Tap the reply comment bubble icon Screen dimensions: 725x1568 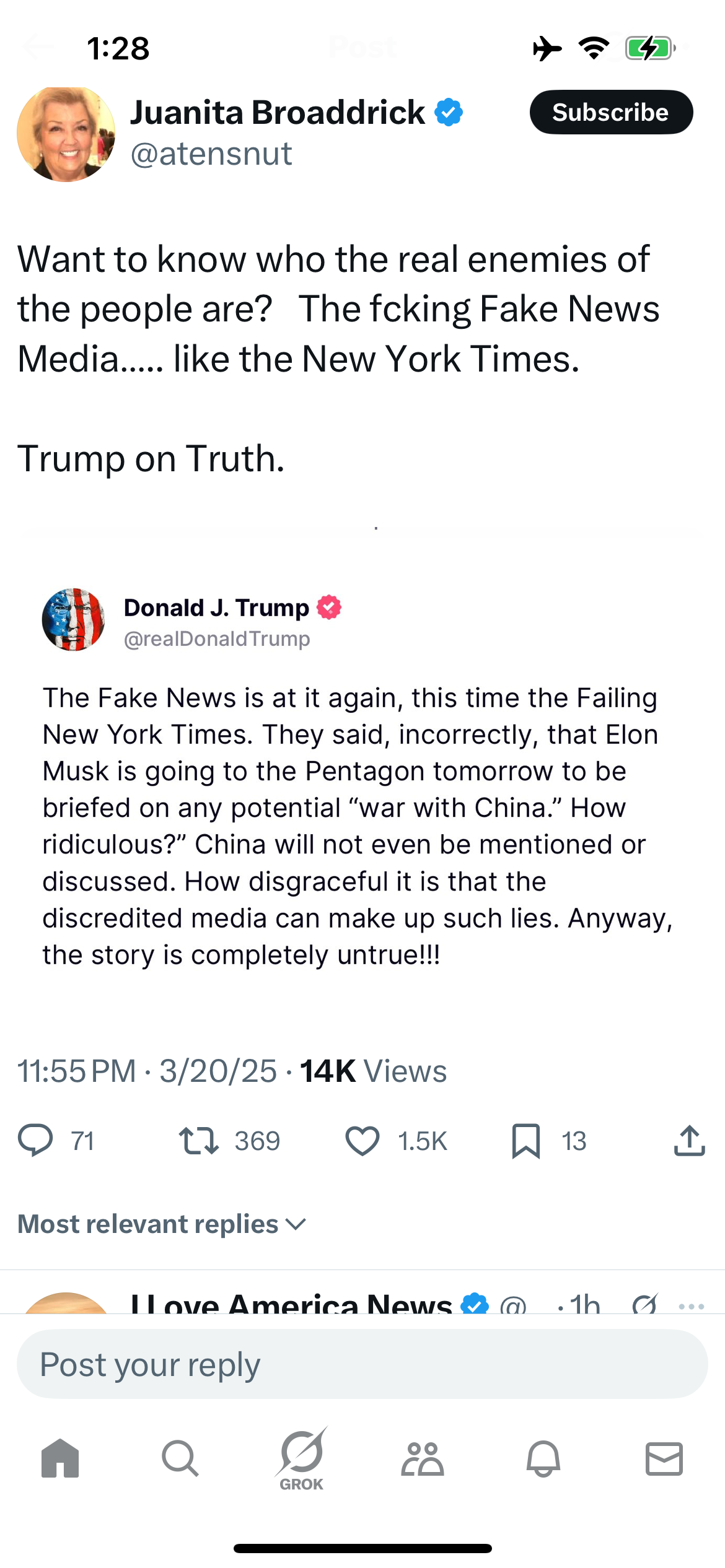[x=35, y=1141]
